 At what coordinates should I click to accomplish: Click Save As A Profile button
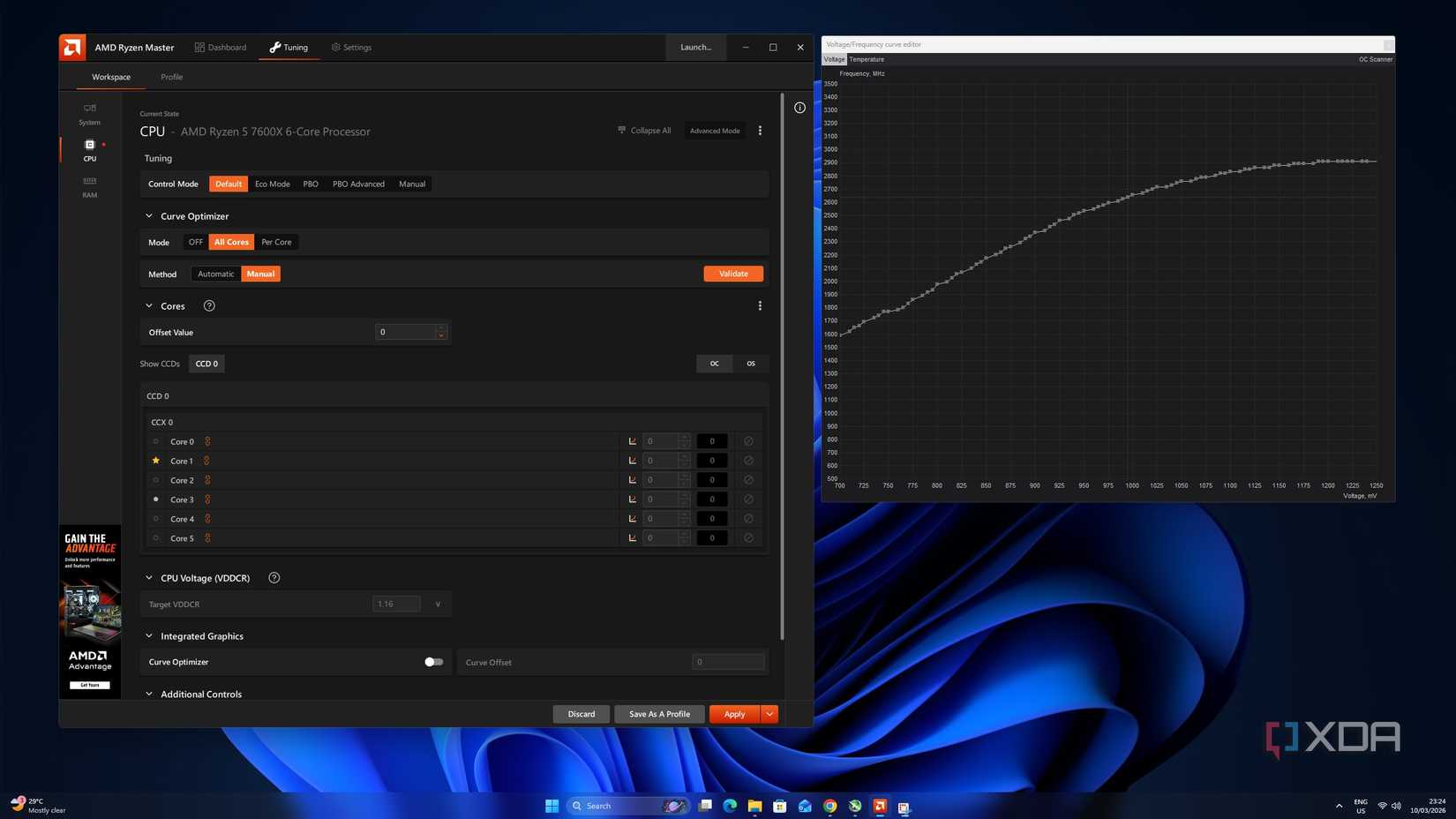pos(659,714)
